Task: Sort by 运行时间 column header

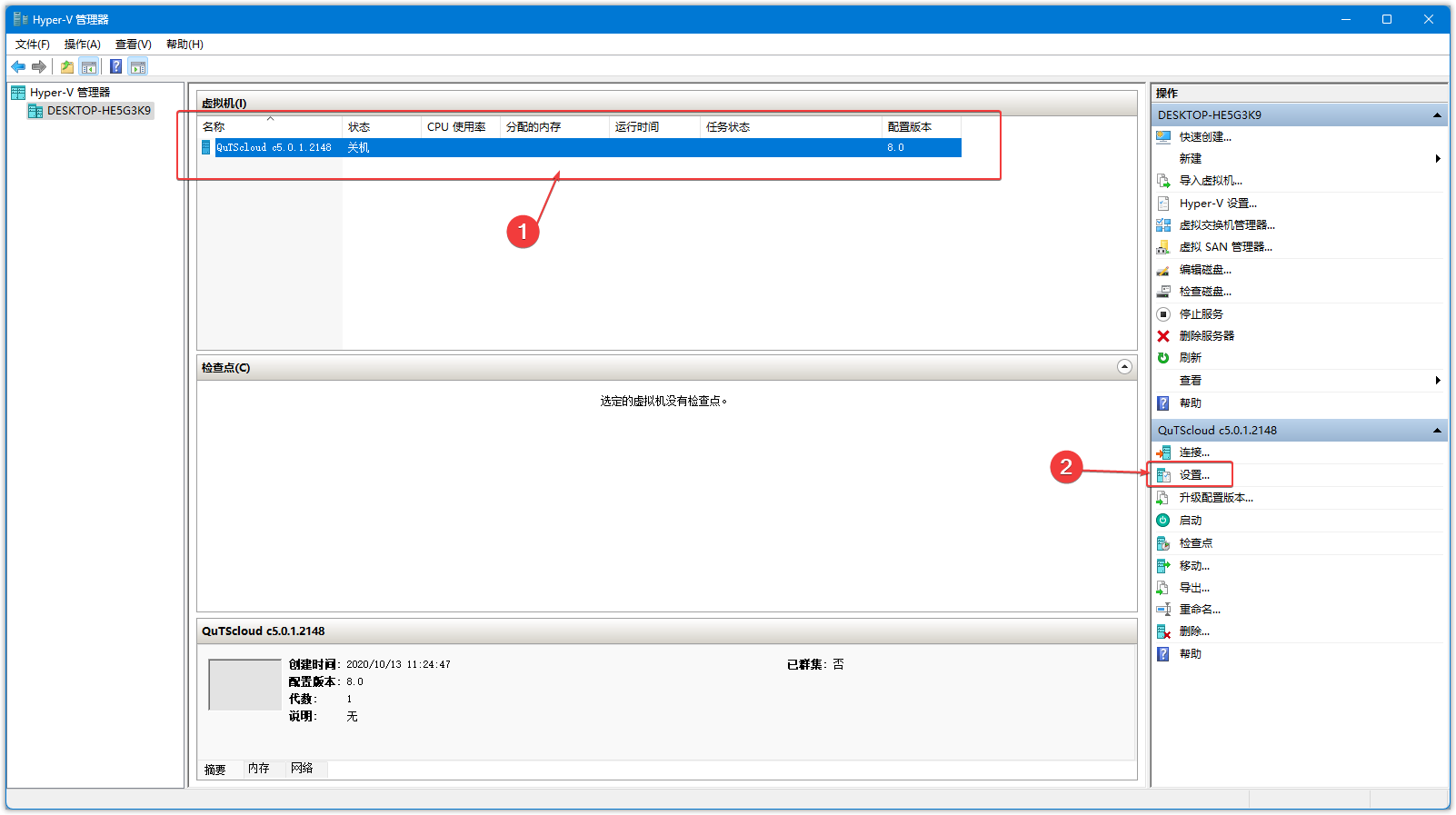Action: point(654,127)
